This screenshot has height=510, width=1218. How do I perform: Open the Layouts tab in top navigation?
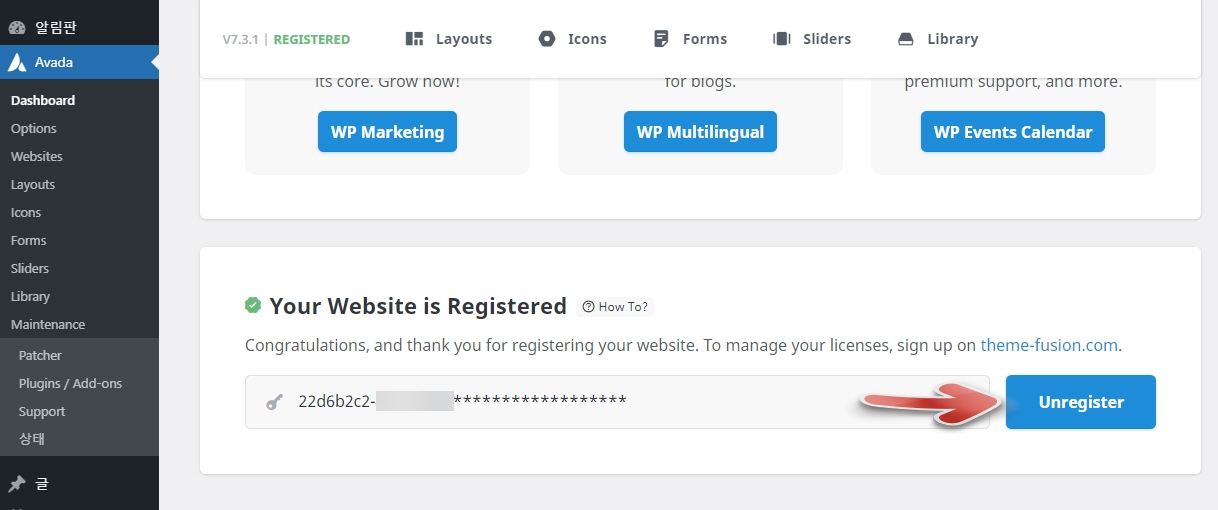pos(449,39)
